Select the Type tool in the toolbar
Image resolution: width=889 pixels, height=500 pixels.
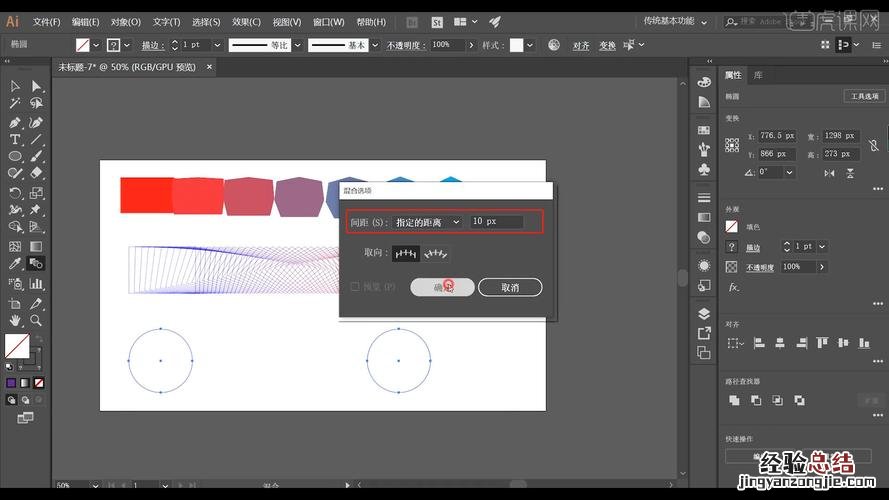coord(15,139)
